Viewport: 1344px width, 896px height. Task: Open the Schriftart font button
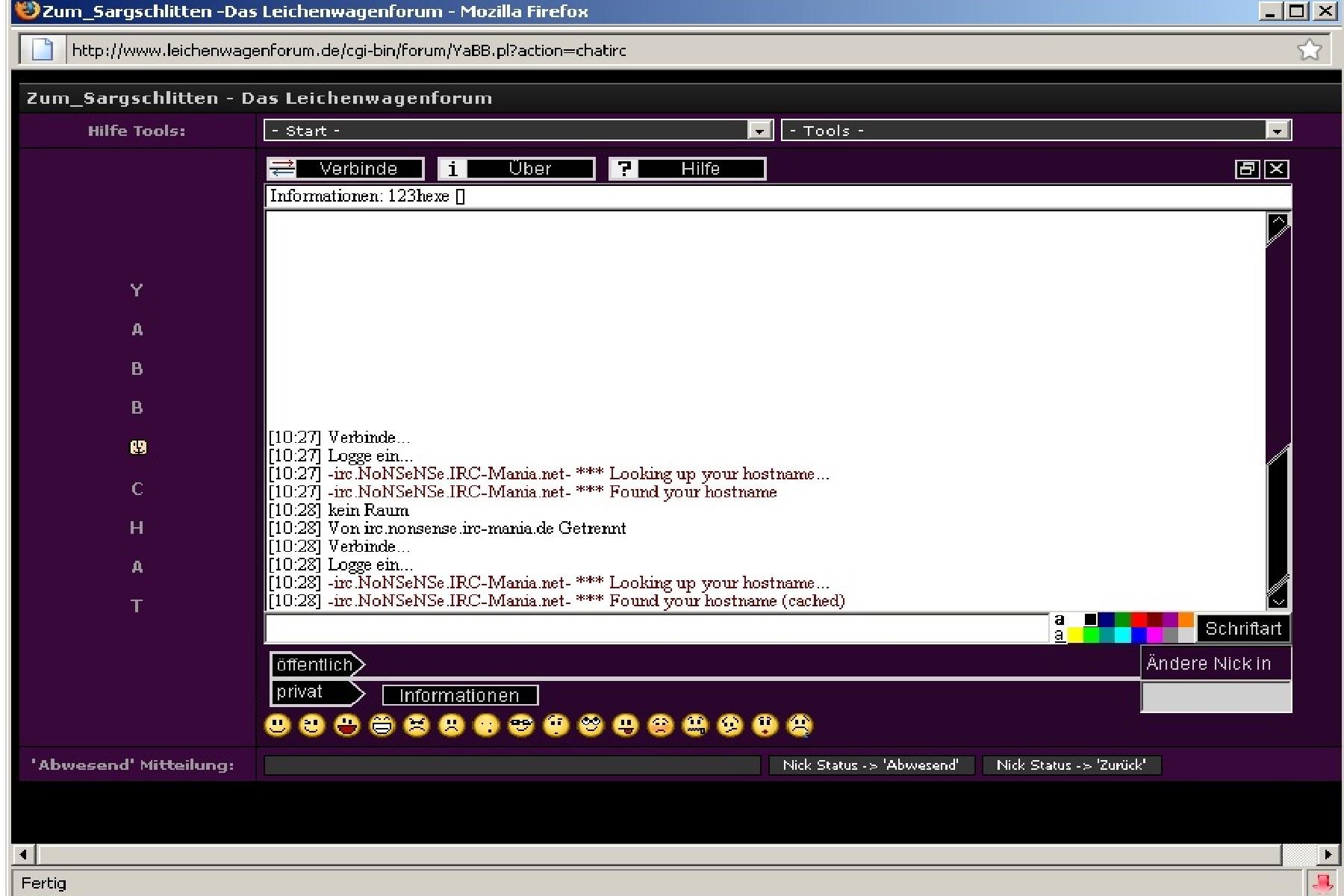click(1243, 629)
